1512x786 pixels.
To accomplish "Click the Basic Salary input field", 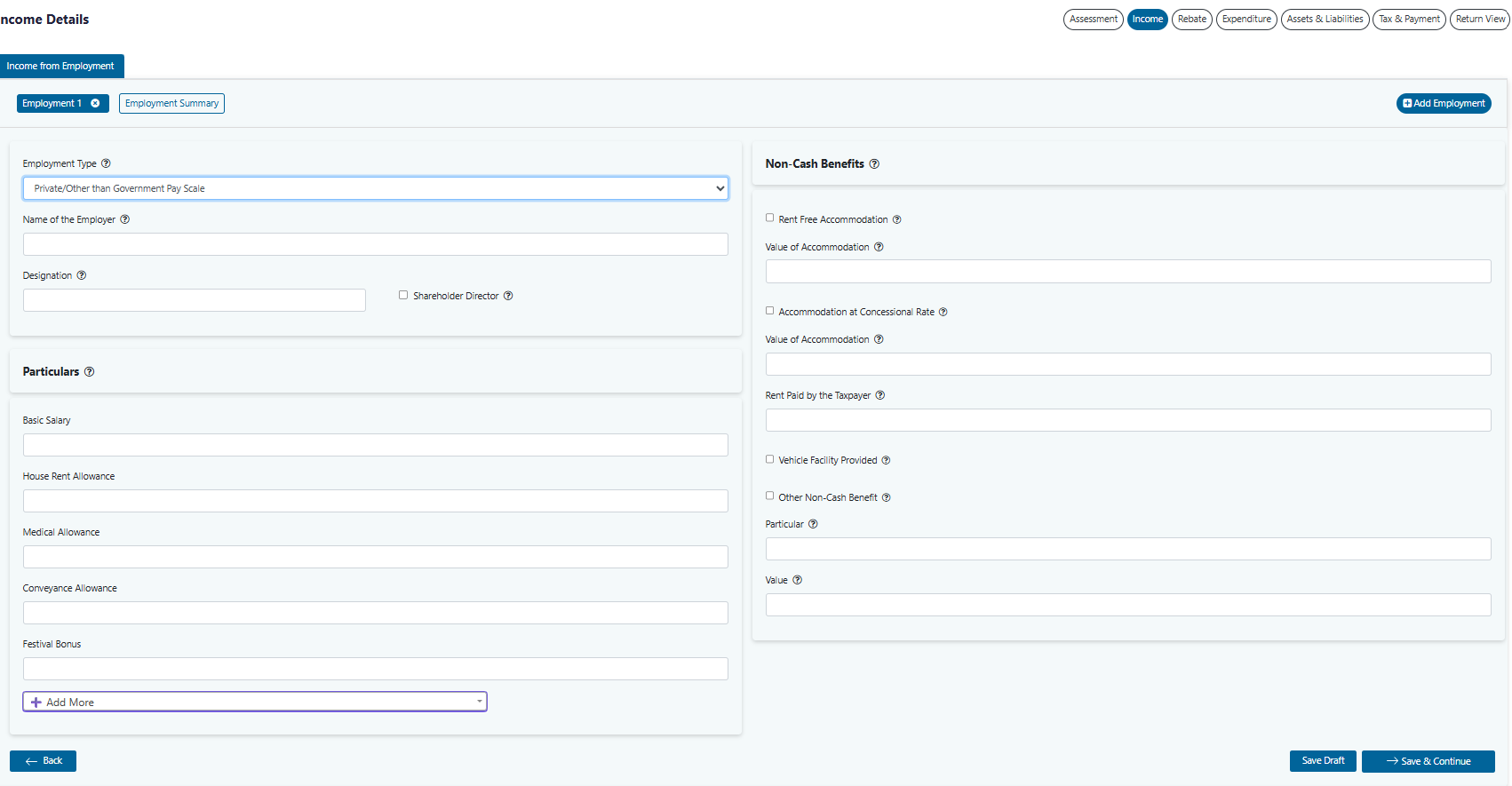I will coord(376,445).
